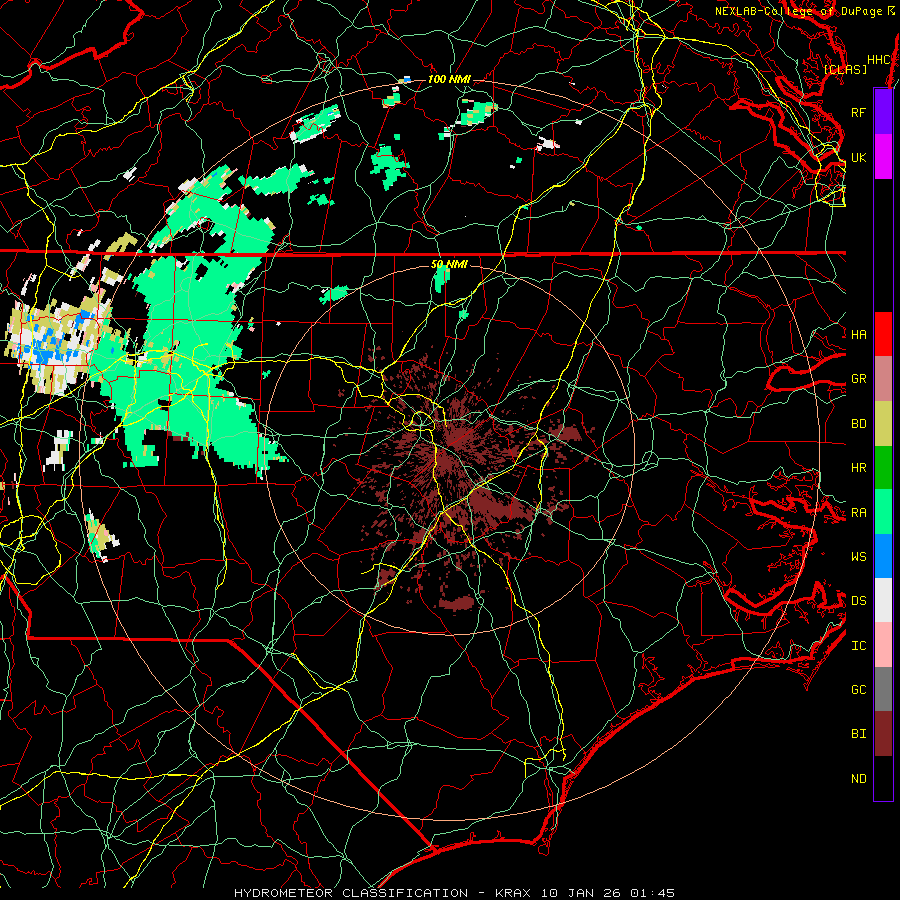Click the HR dark green legend swatch
Viewport: 900px width, 900px height.
(883, 467)
